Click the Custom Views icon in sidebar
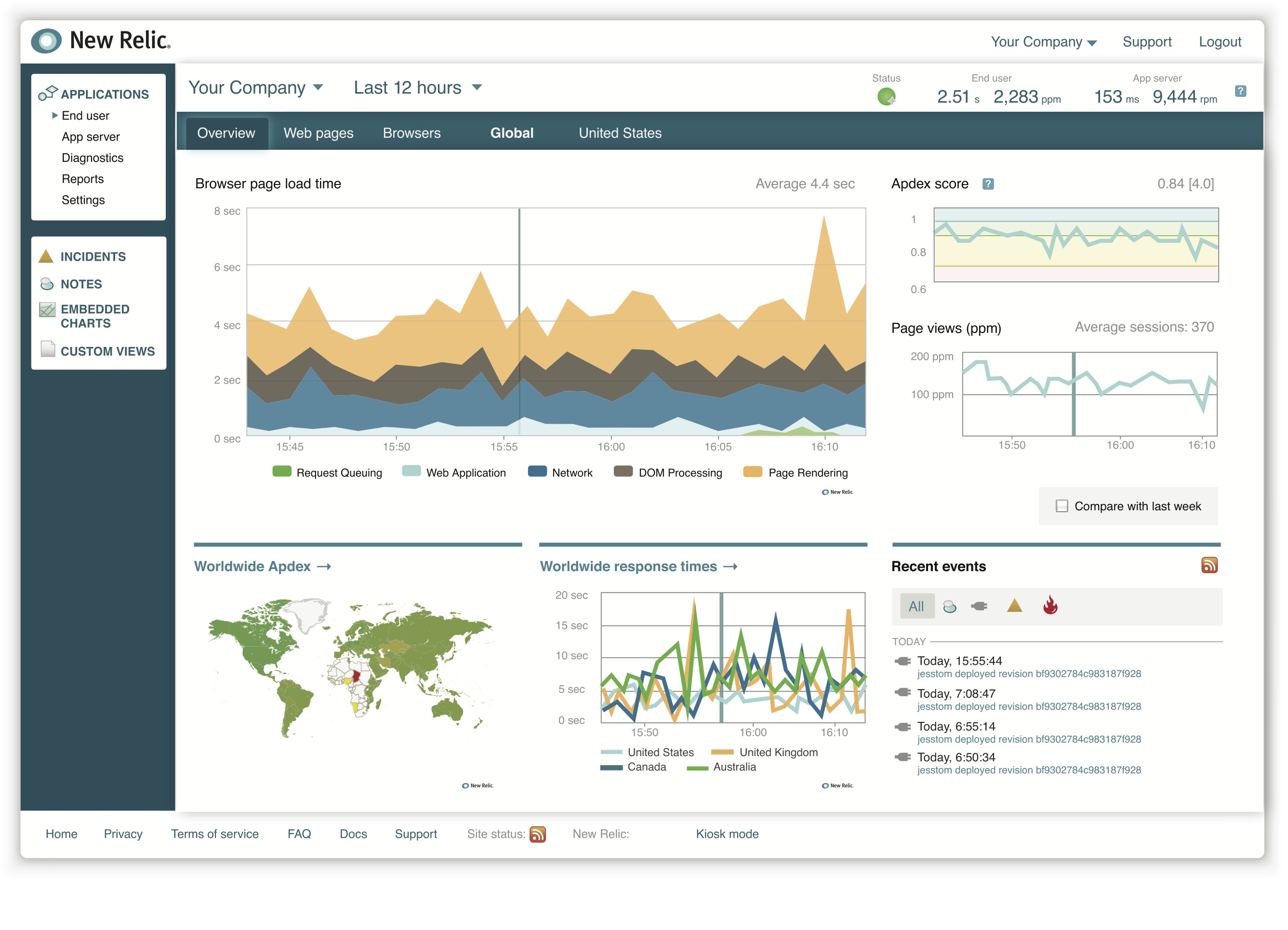1288x930 pixels. click(x=47, y=350)
